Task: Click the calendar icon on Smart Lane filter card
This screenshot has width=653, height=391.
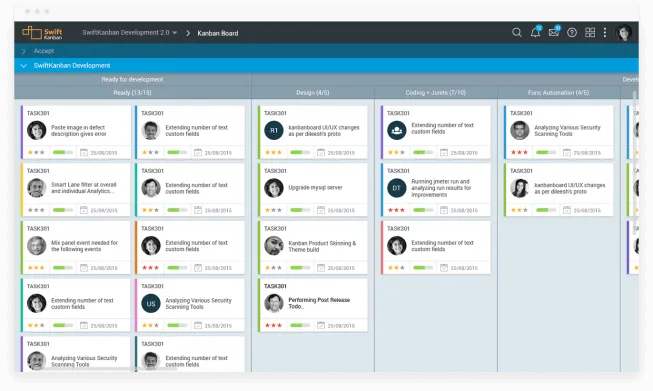Action: pyautogui.click(x=84, y=210)
